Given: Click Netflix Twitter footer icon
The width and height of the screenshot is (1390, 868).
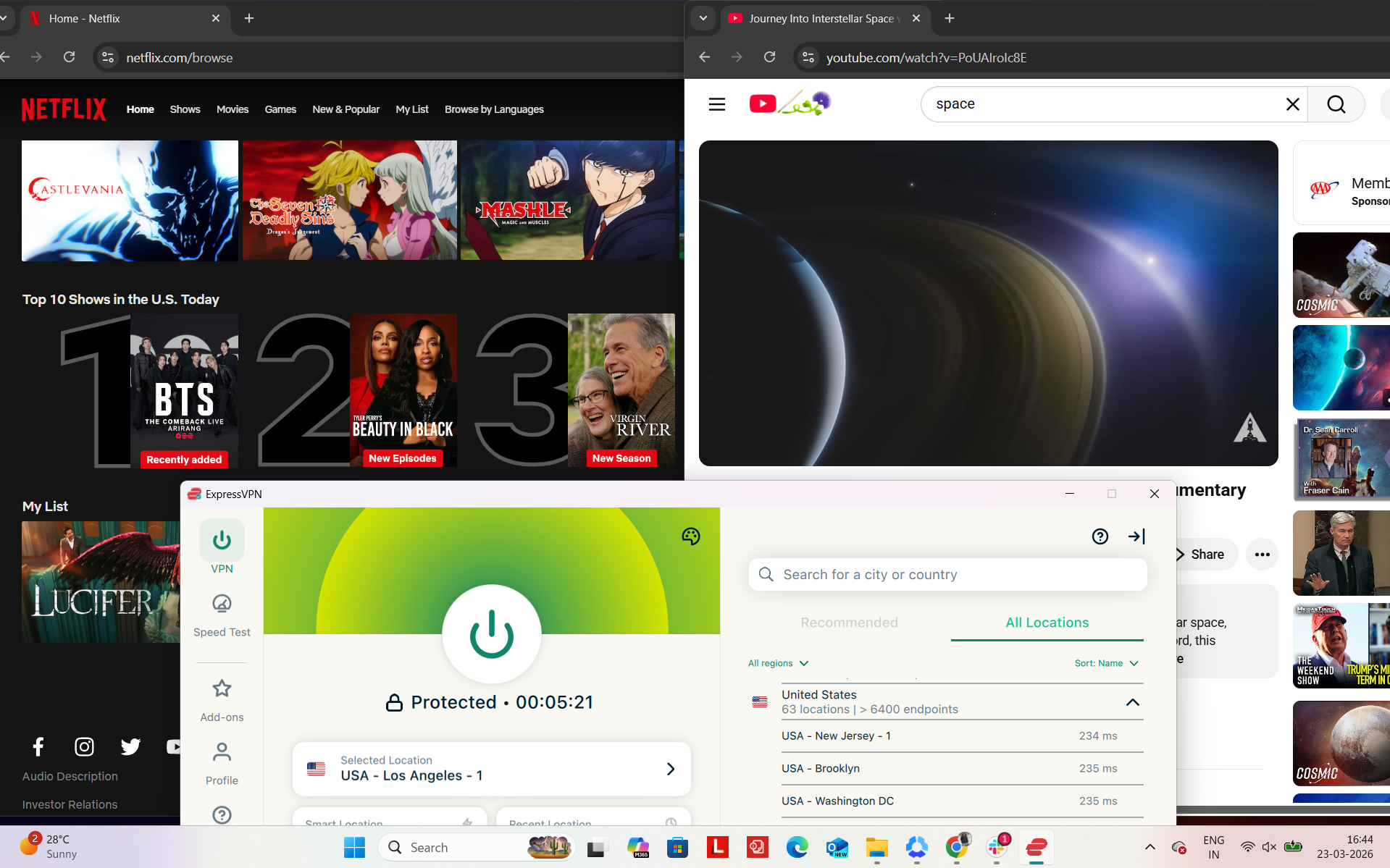Looking at the screenshot, I should 130,746.
